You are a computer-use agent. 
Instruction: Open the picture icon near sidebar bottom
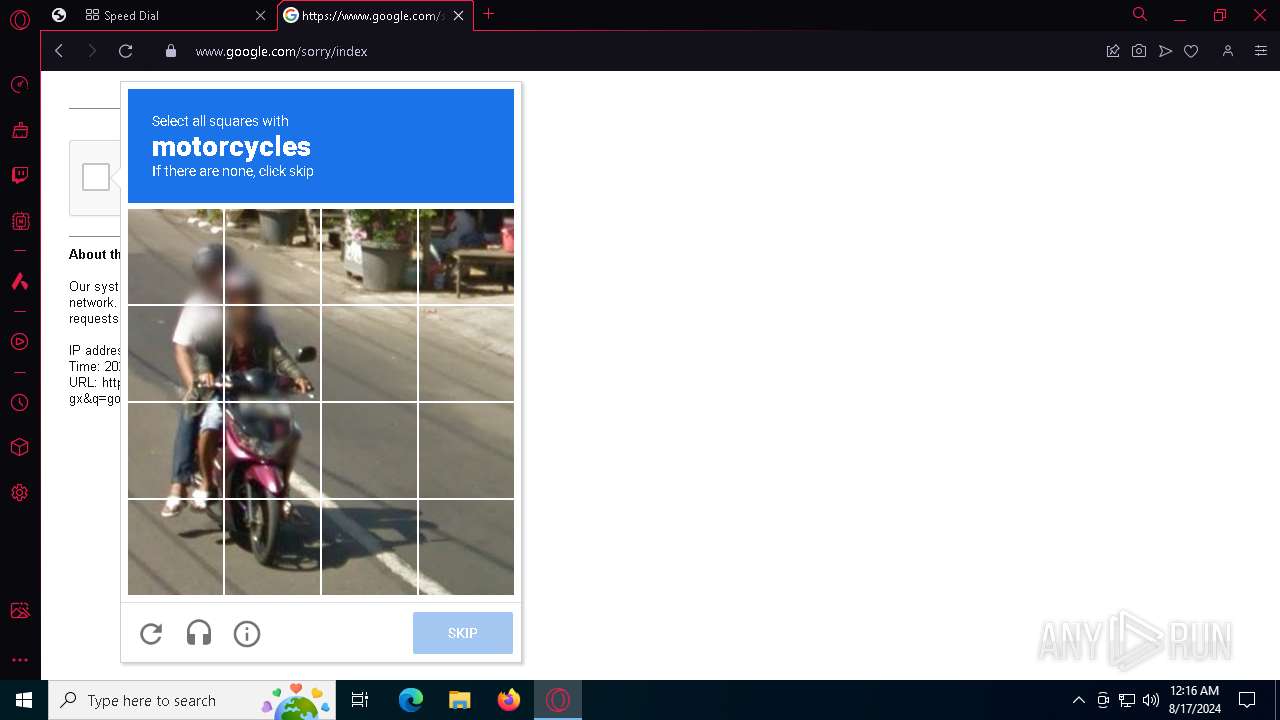tap(19, 610)
